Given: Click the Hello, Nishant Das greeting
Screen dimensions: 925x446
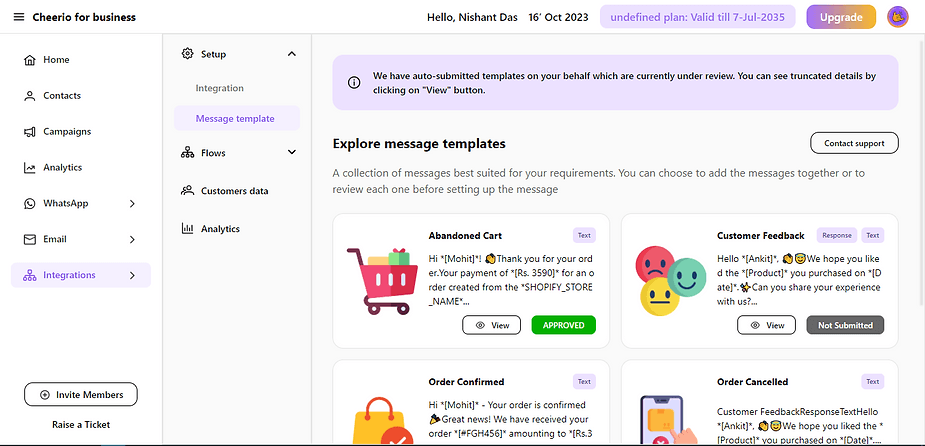Looking at the screenshot, I should 472,17.
